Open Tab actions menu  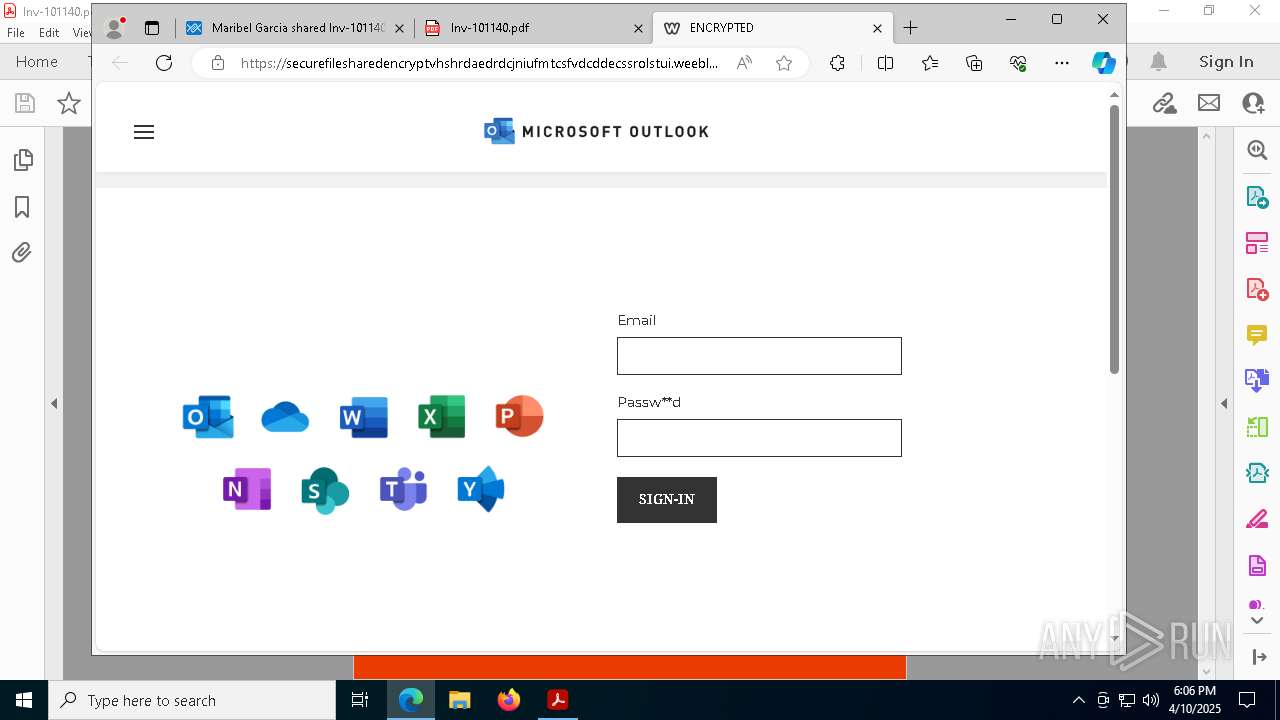pos(152,28)
